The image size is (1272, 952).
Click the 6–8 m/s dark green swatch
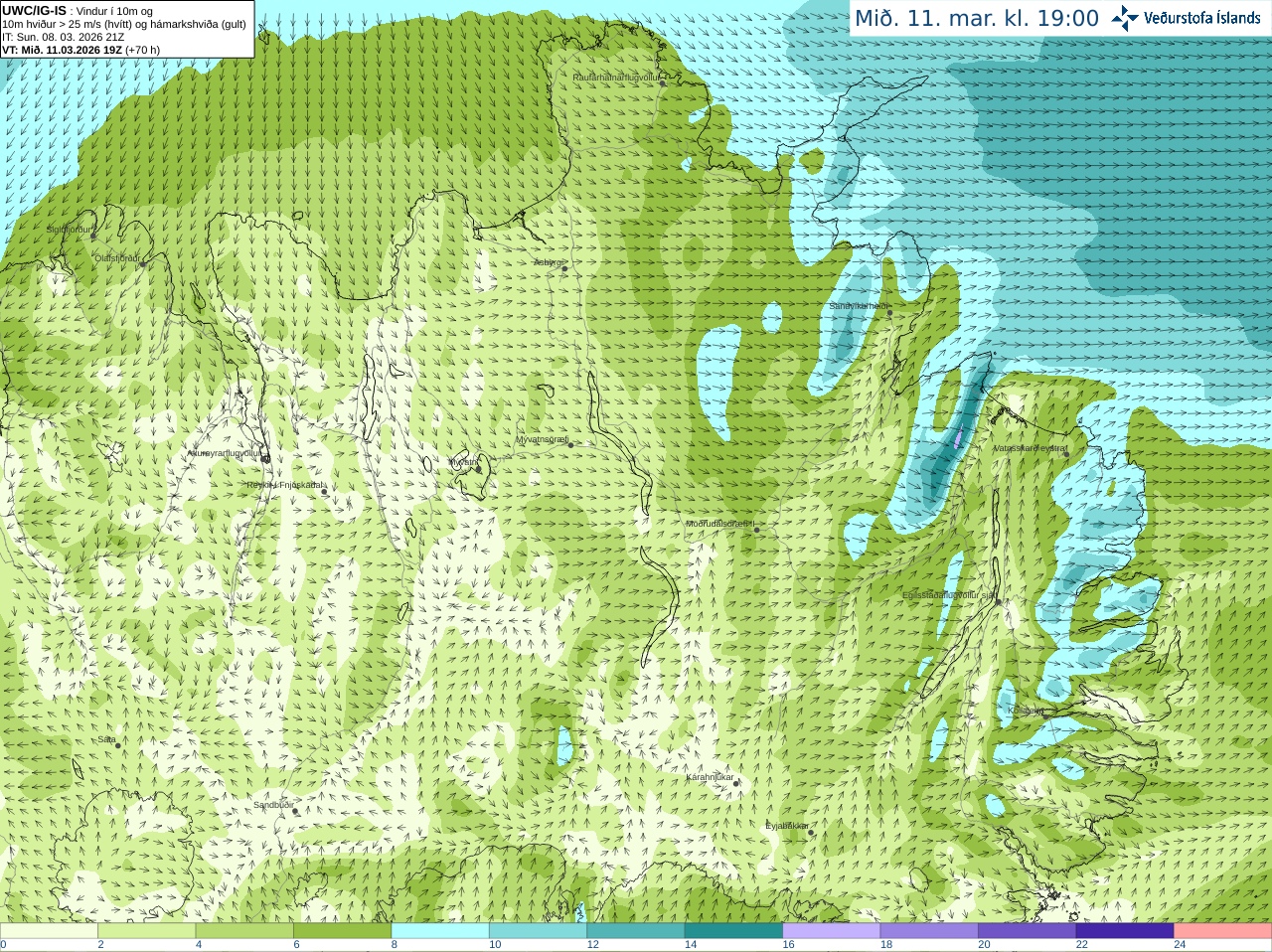(342, 931)
